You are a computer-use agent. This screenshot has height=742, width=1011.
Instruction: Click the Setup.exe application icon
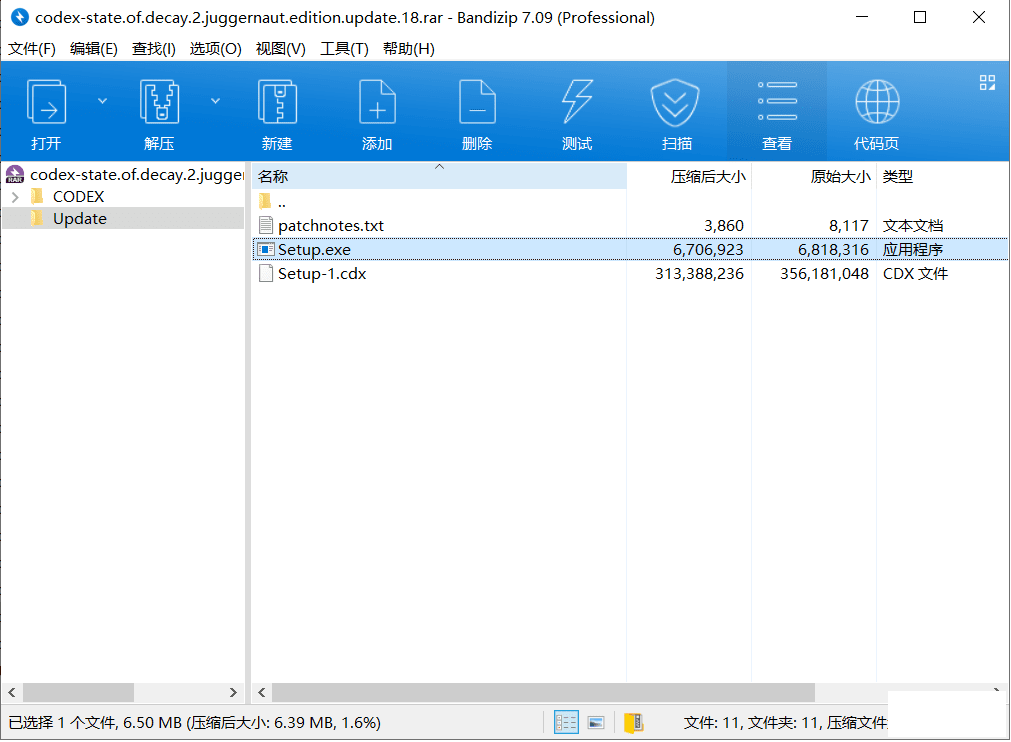(x=266, y=249)
